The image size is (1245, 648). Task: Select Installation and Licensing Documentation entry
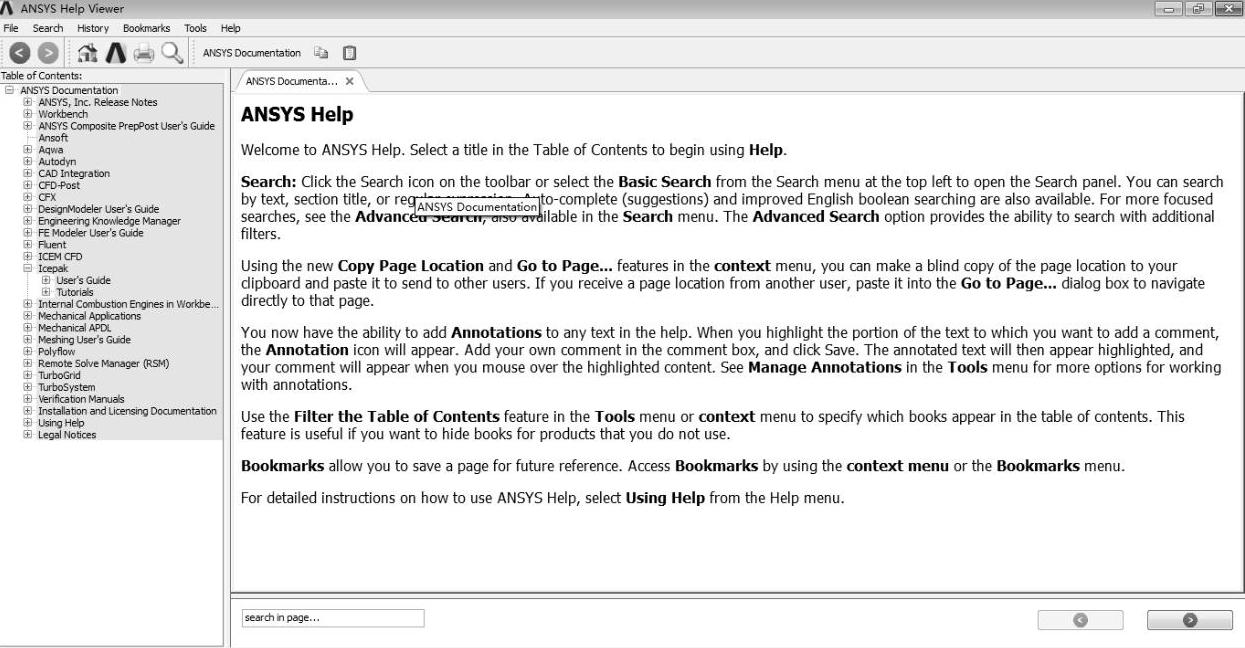click(127, 411)
